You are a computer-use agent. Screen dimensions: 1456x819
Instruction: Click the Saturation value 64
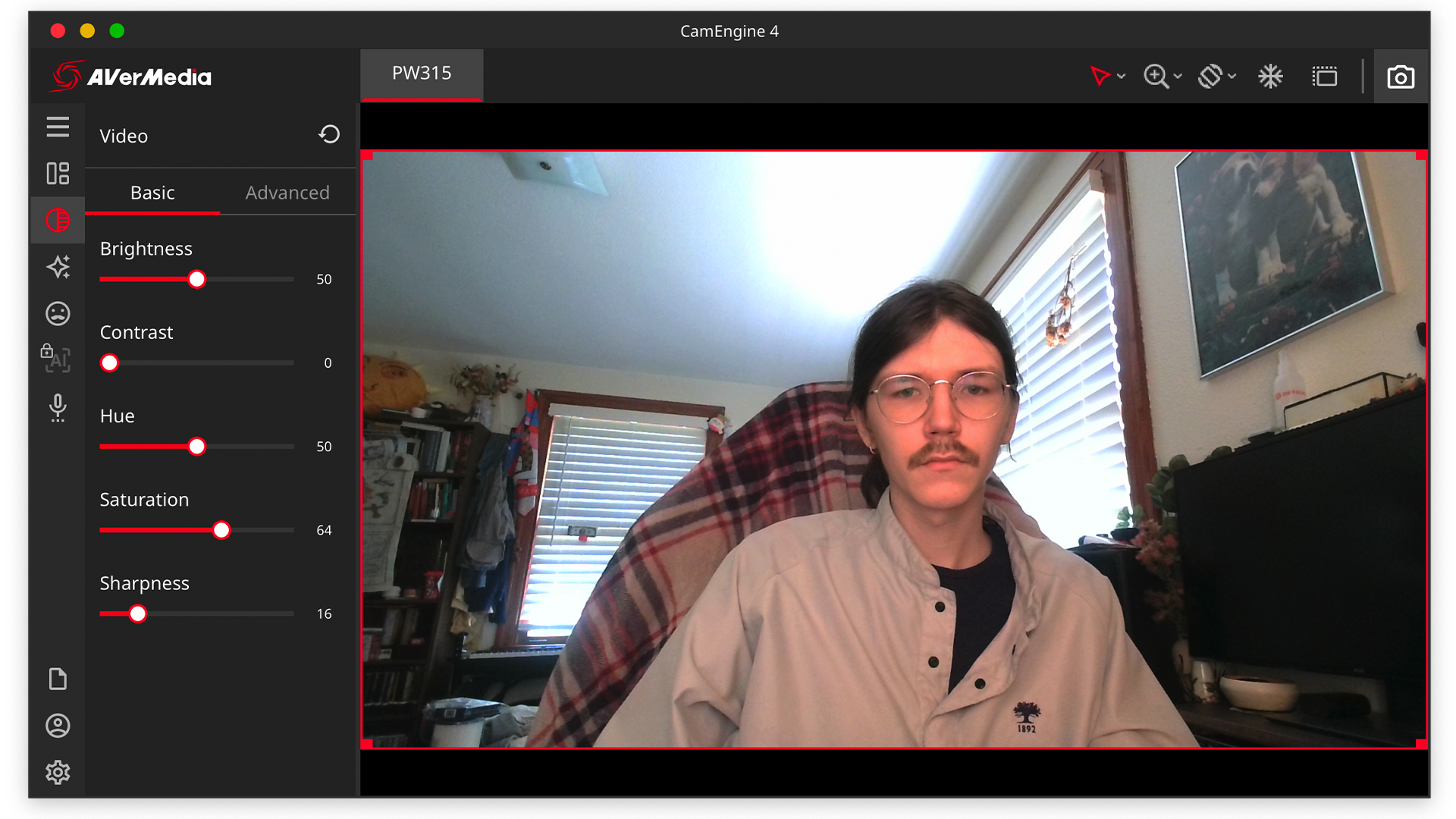[324, 530]
